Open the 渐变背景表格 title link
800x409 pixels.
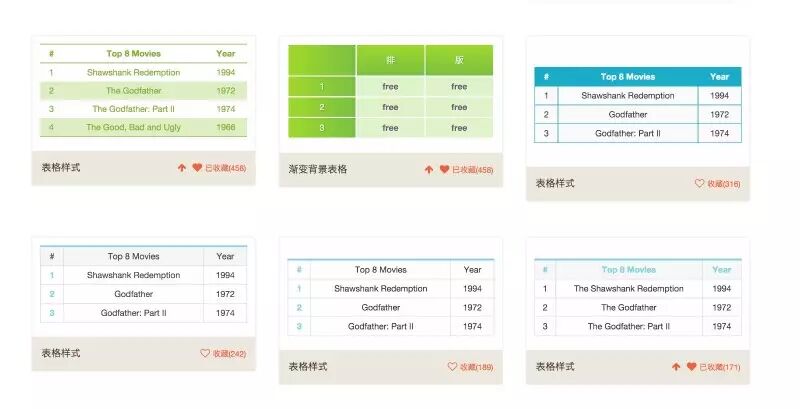click(317, 170)
